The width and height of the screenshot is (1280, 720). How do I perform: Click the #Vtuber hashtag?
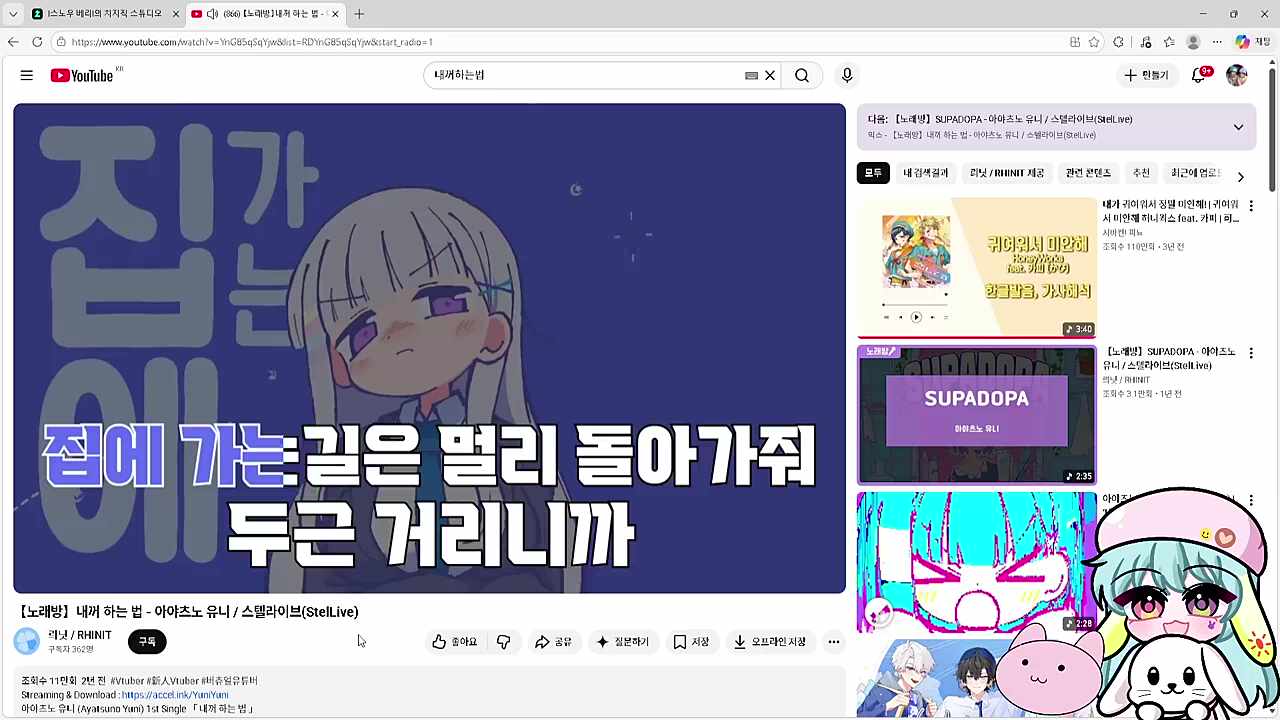click(128, 681)
